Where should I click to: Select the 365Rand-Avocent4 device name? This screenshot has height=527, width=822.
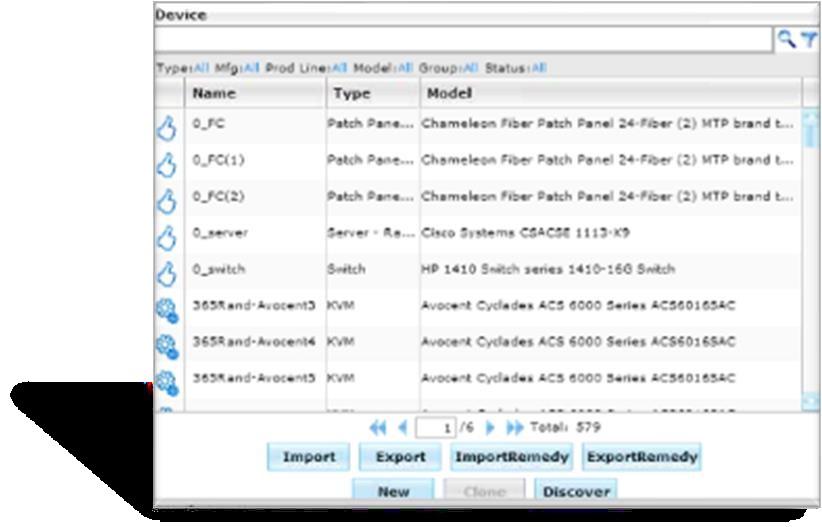254,341
